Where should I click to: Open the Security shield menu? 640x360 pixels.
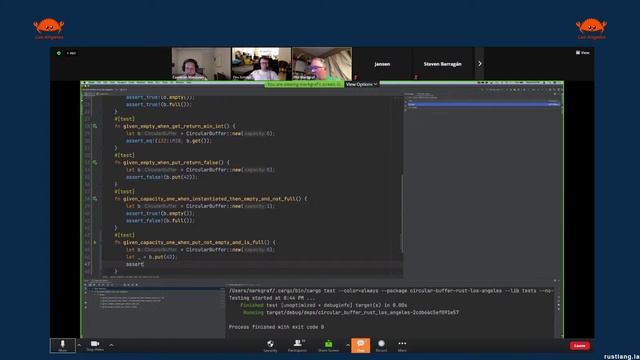coord(270,345)
